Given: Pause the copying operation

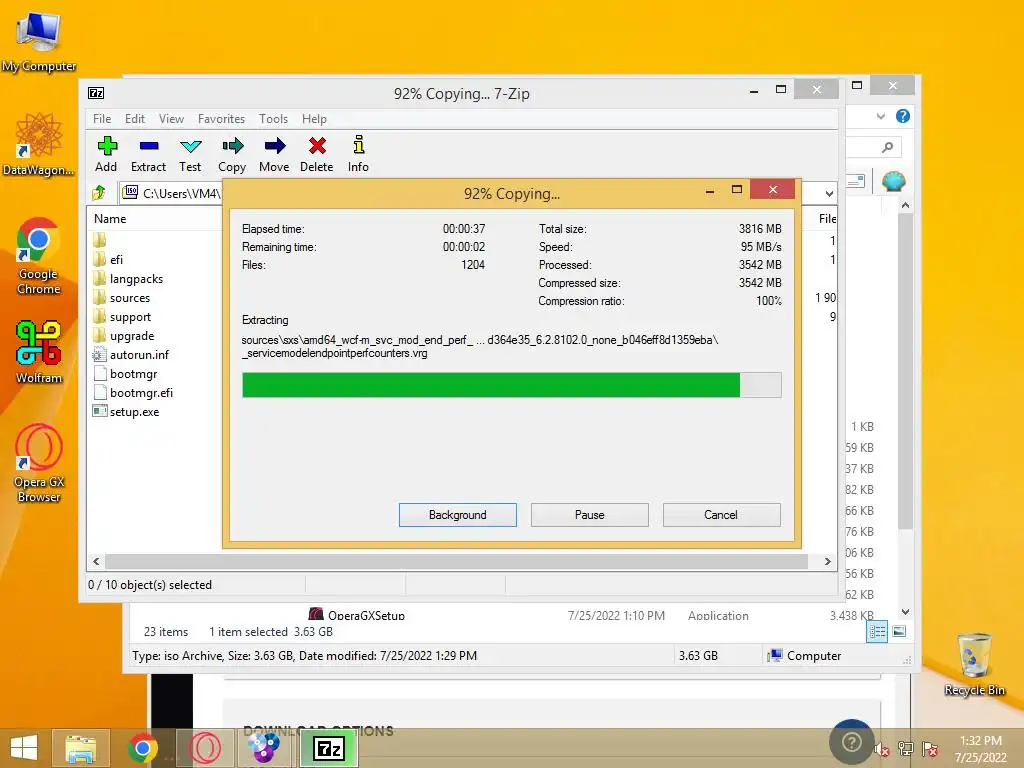Looking at the screenshot, I should [590, 515].
